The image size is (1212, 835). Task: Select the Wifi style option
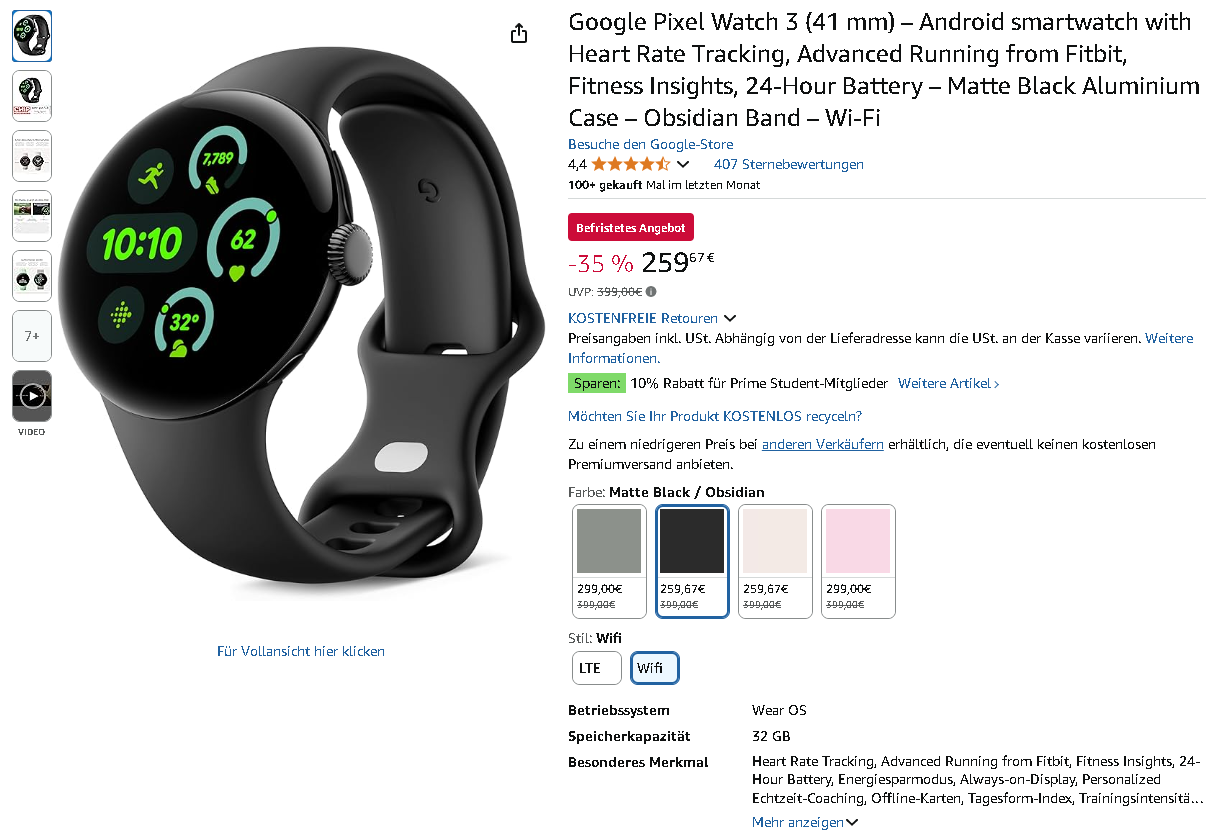[655, 668]
